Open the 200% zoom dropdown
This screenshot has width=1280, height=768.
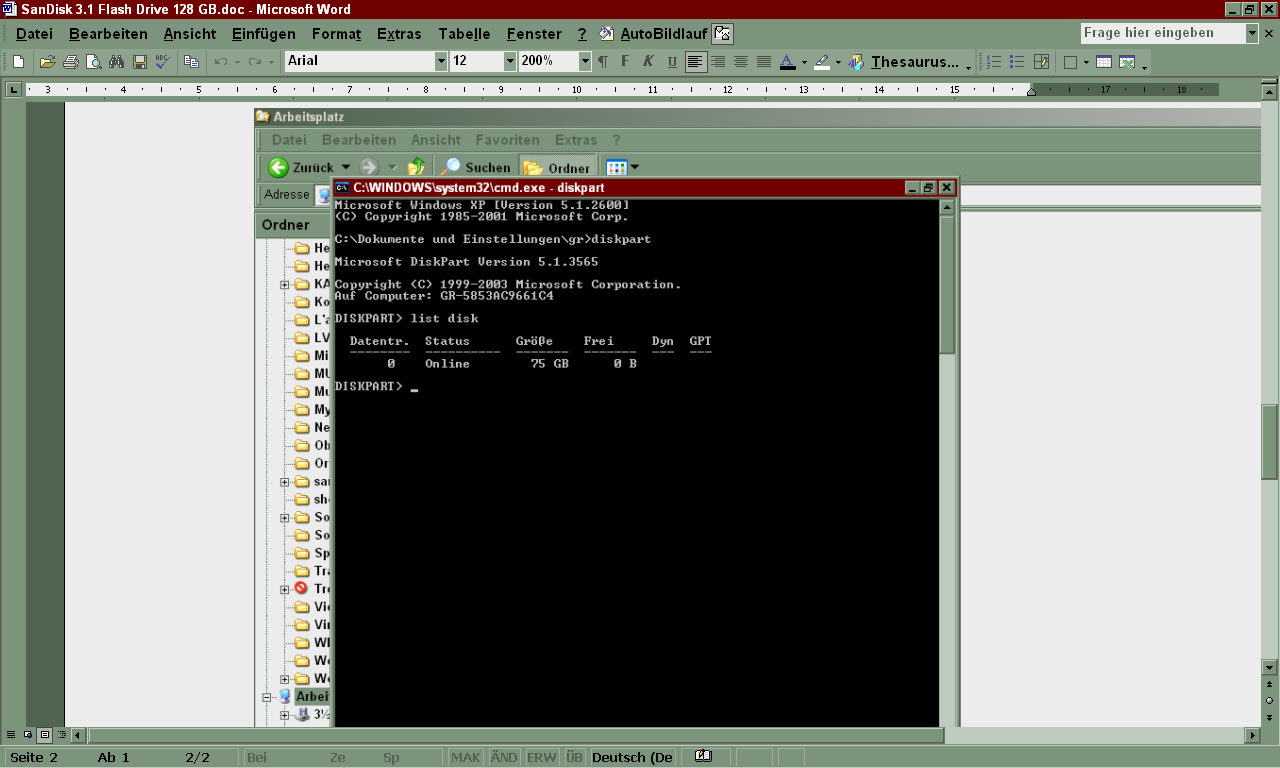pos(585,62)
